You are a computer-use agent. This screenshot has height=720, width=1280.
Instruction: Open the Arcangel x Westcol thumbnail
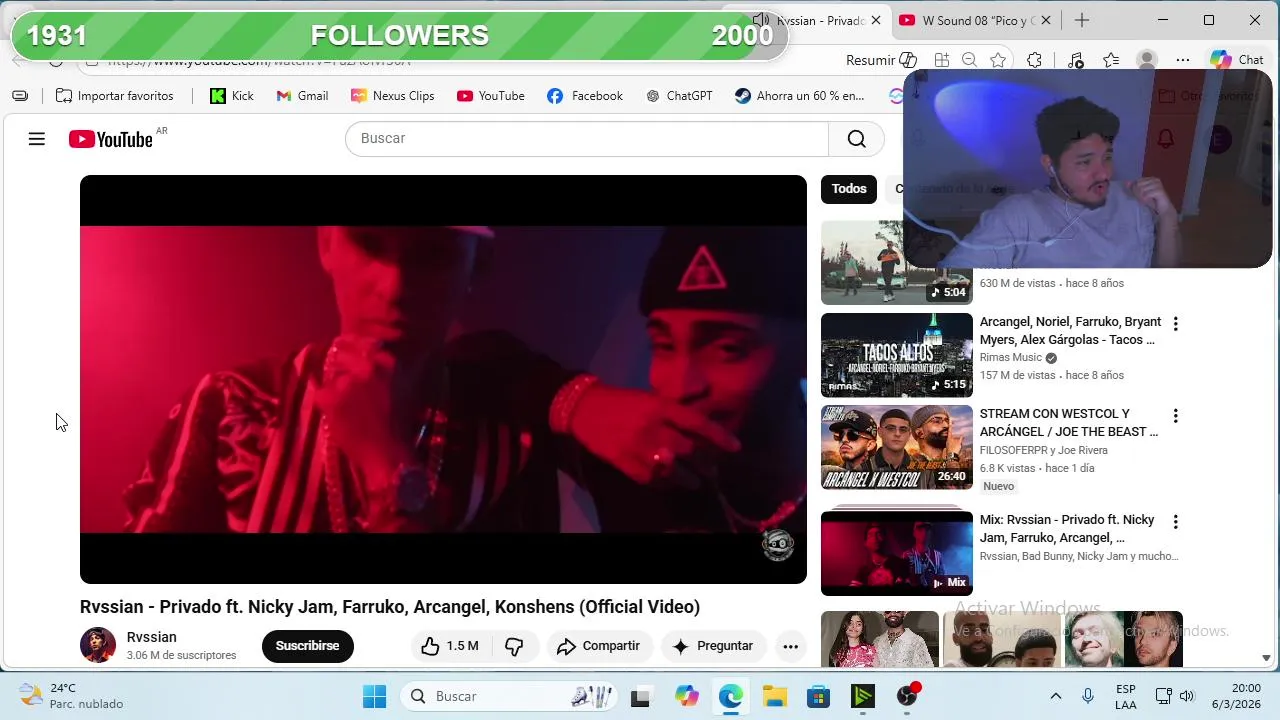tap(896, 447)
